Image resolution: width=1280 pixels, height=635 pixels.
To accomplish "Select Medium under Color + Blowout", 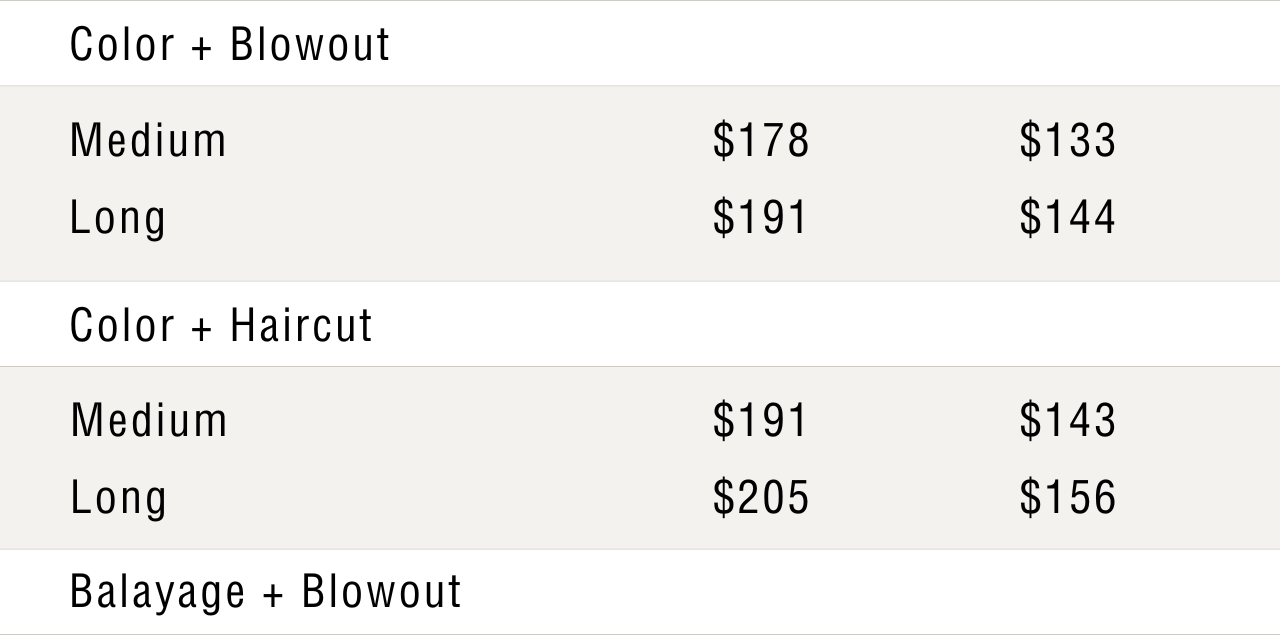I will (148, 140).
